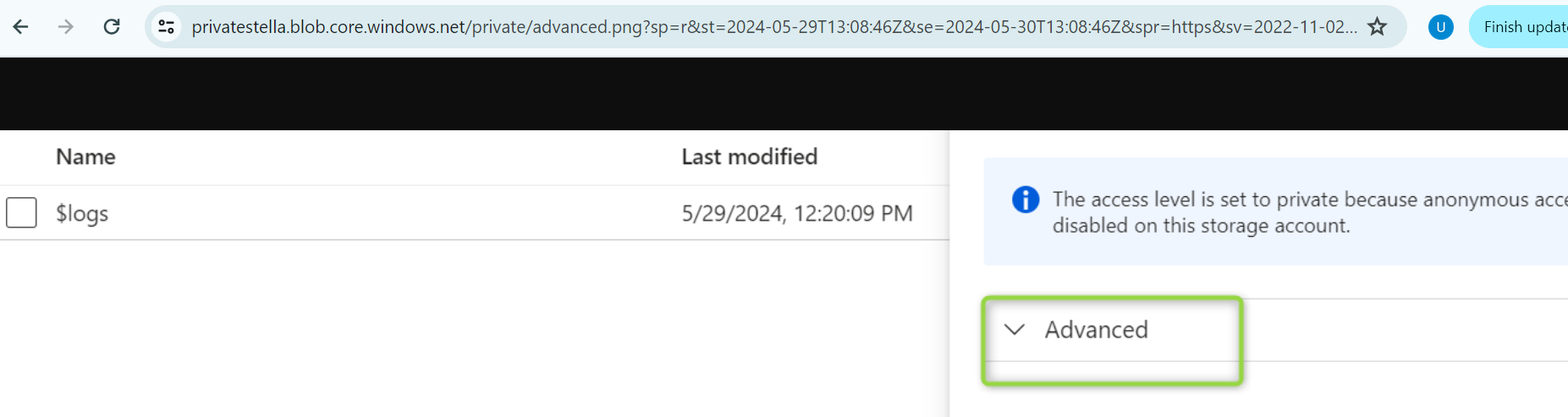Click the 5/29/2024 last modified timestamp
This screenshot has height=417, width=1568.
coord(796,214)
